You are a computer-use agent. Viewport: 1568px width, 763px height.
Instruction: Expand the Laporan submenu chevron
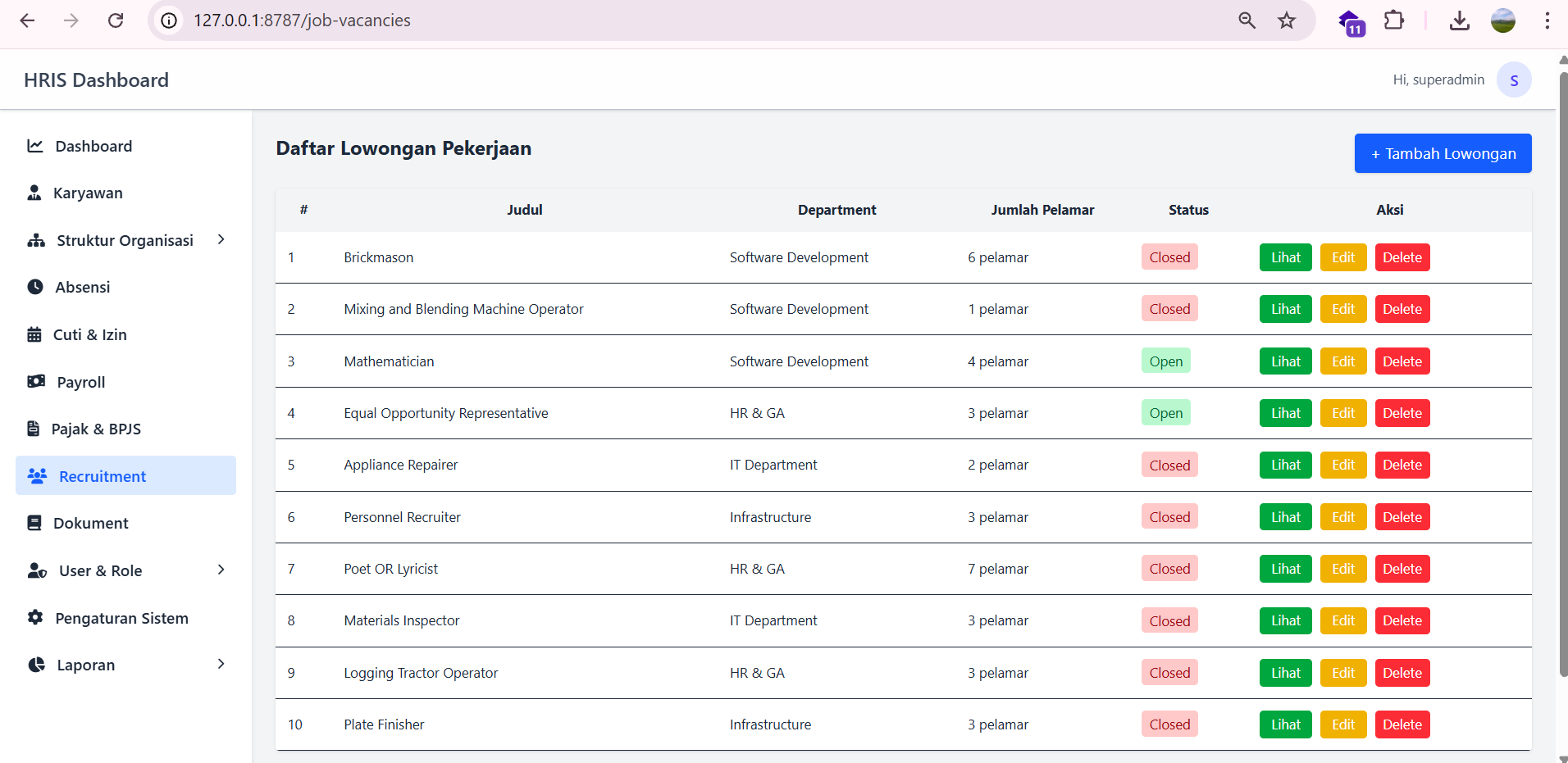221,664
